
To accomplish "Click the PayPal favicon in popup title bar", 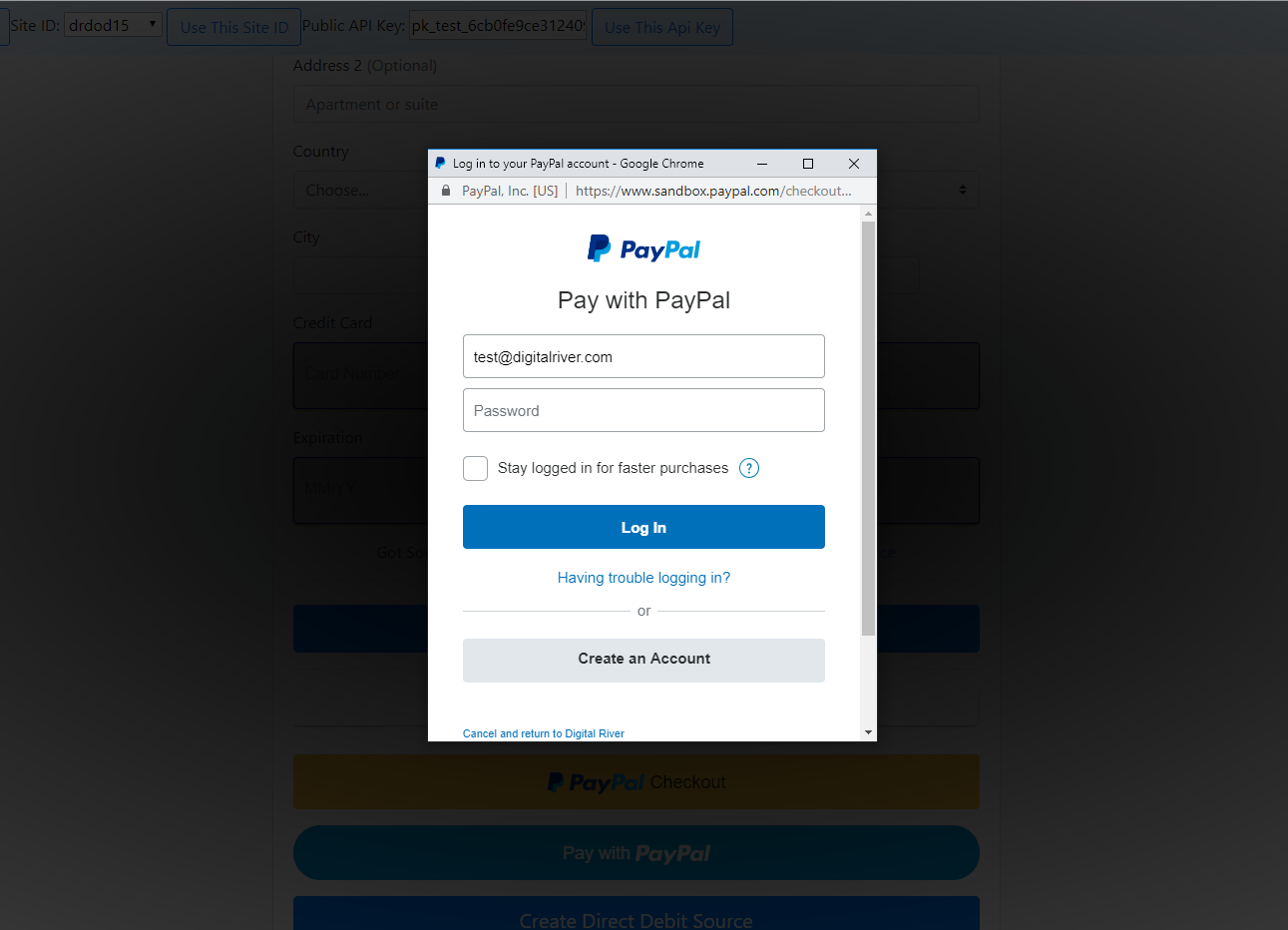I will click(440, 163).
